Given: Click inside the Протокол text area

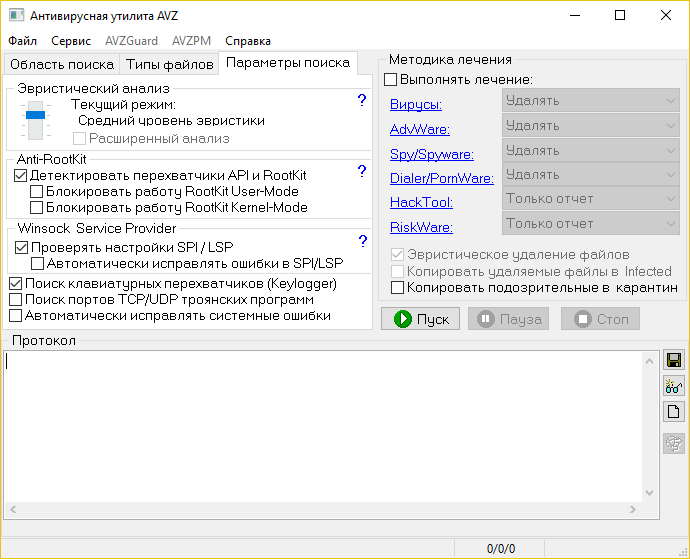Looking at the screenshot, I should click(323, 427).
